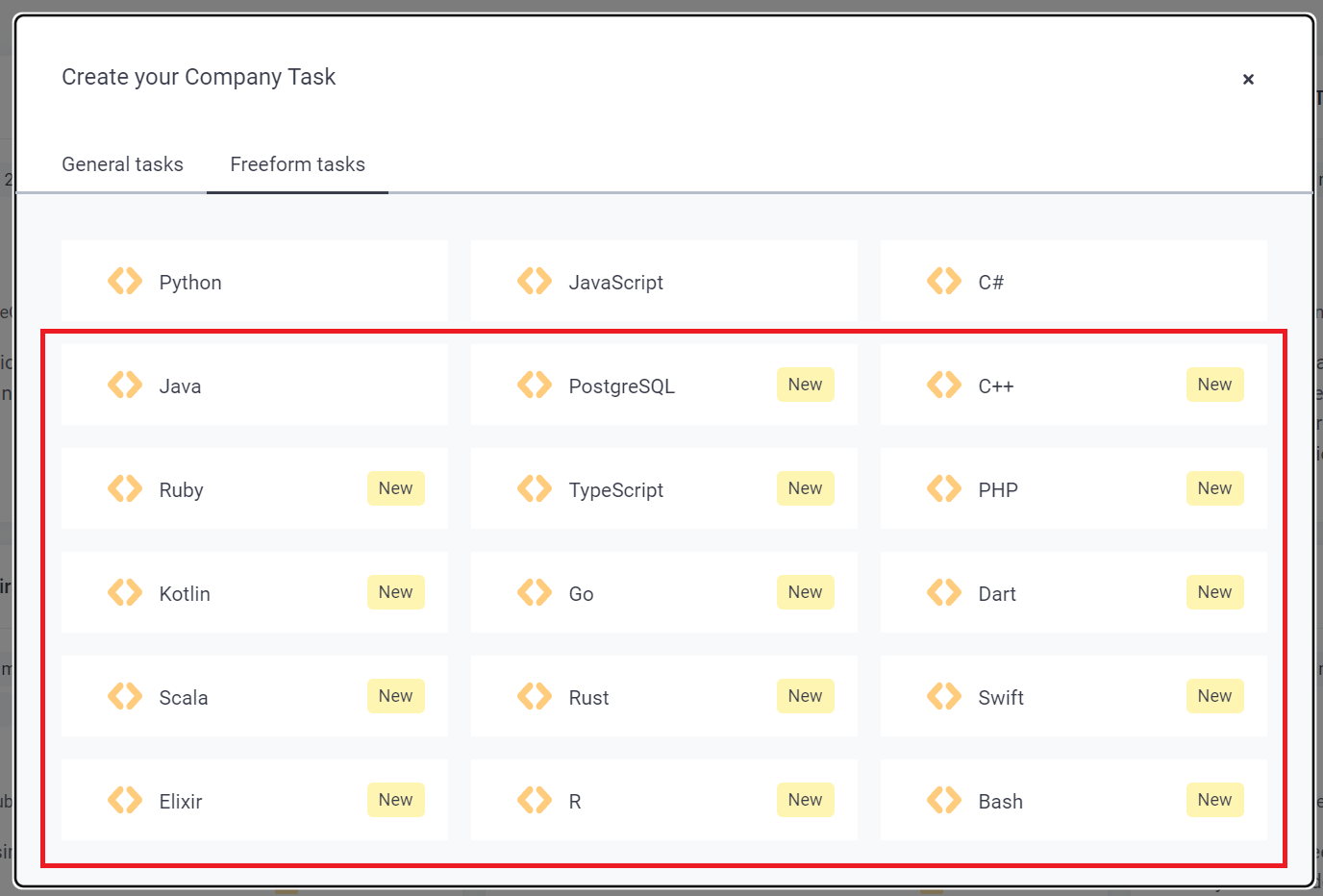
Task: Click the New badge on C++
Action: (1214, 385)
